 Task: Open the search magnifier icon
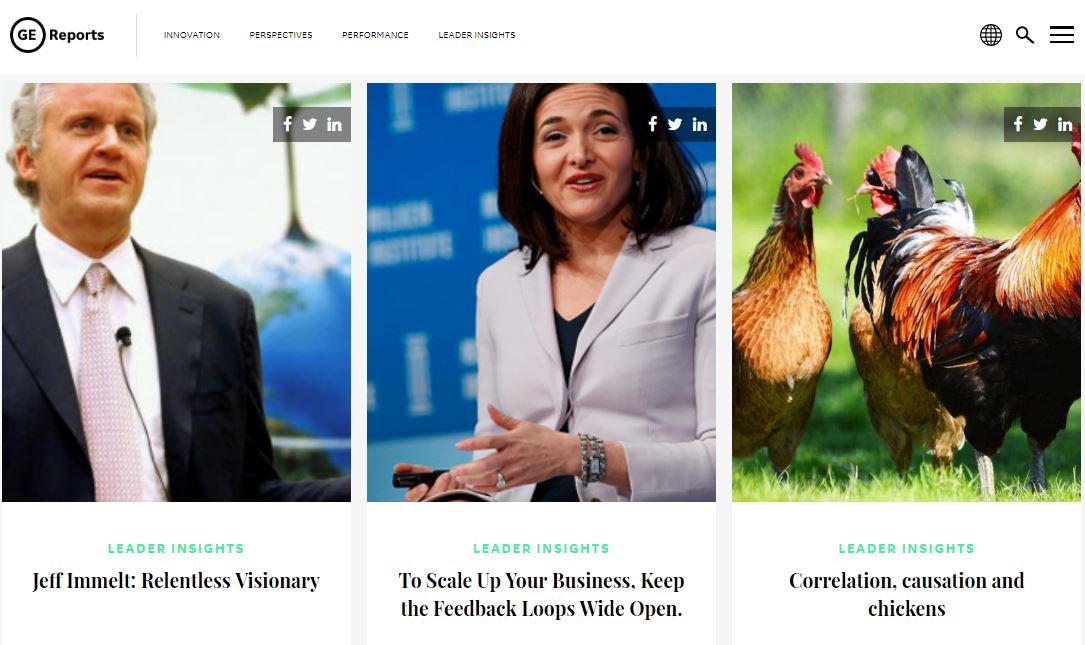point(1025,35)
